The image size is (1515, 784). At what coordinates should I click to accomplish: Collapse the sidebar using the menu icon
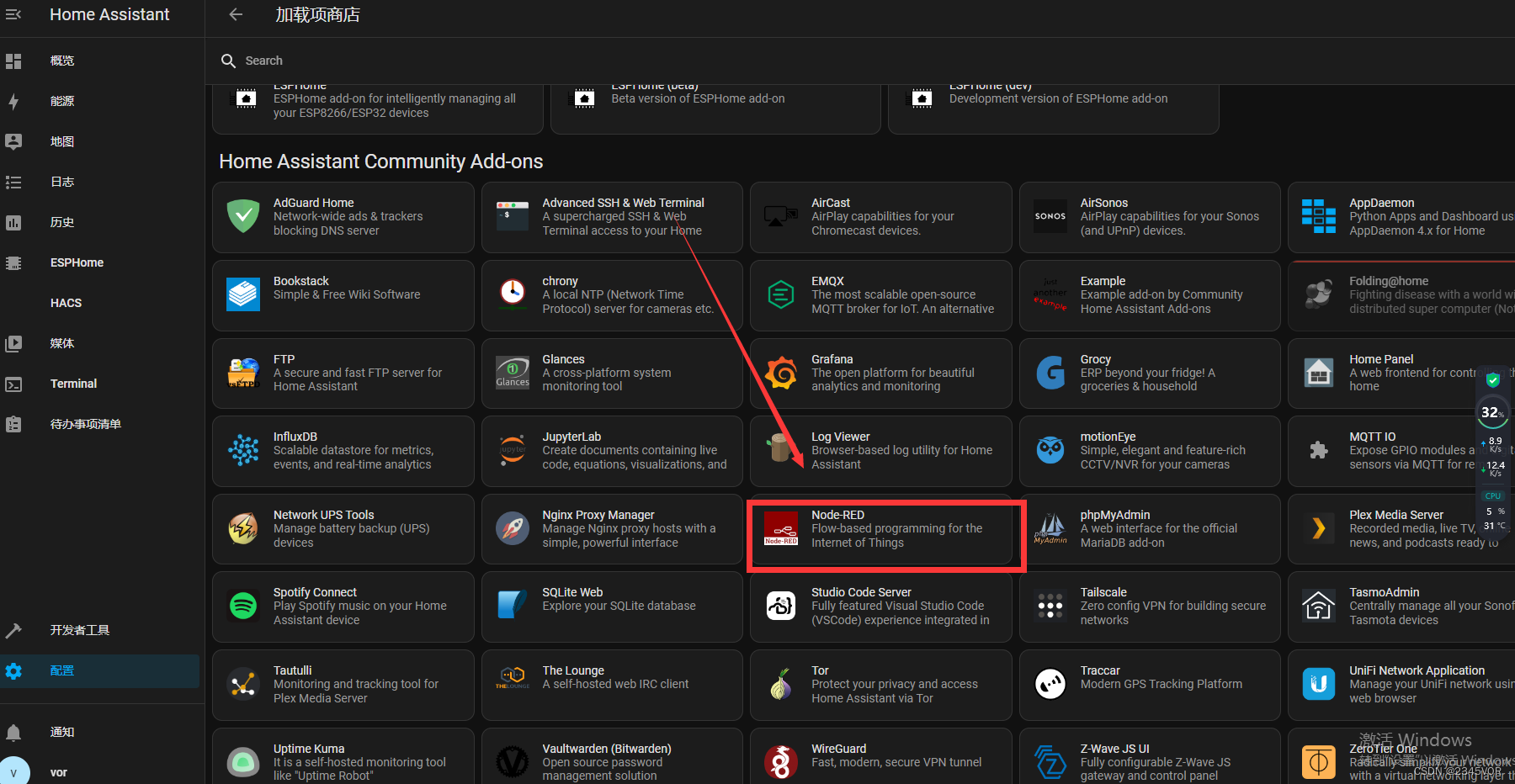click(13, 14)
